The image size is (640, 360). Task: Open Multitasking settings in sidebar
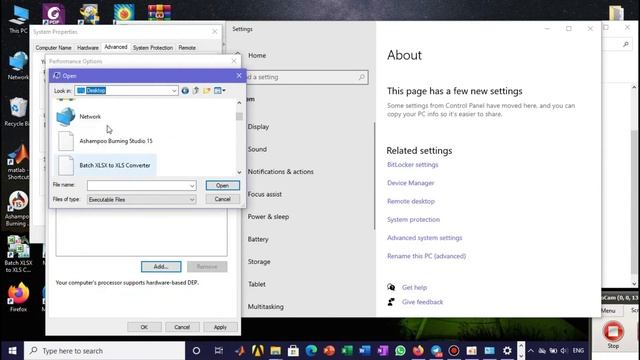pyautogui.click(x=265, y=307)
